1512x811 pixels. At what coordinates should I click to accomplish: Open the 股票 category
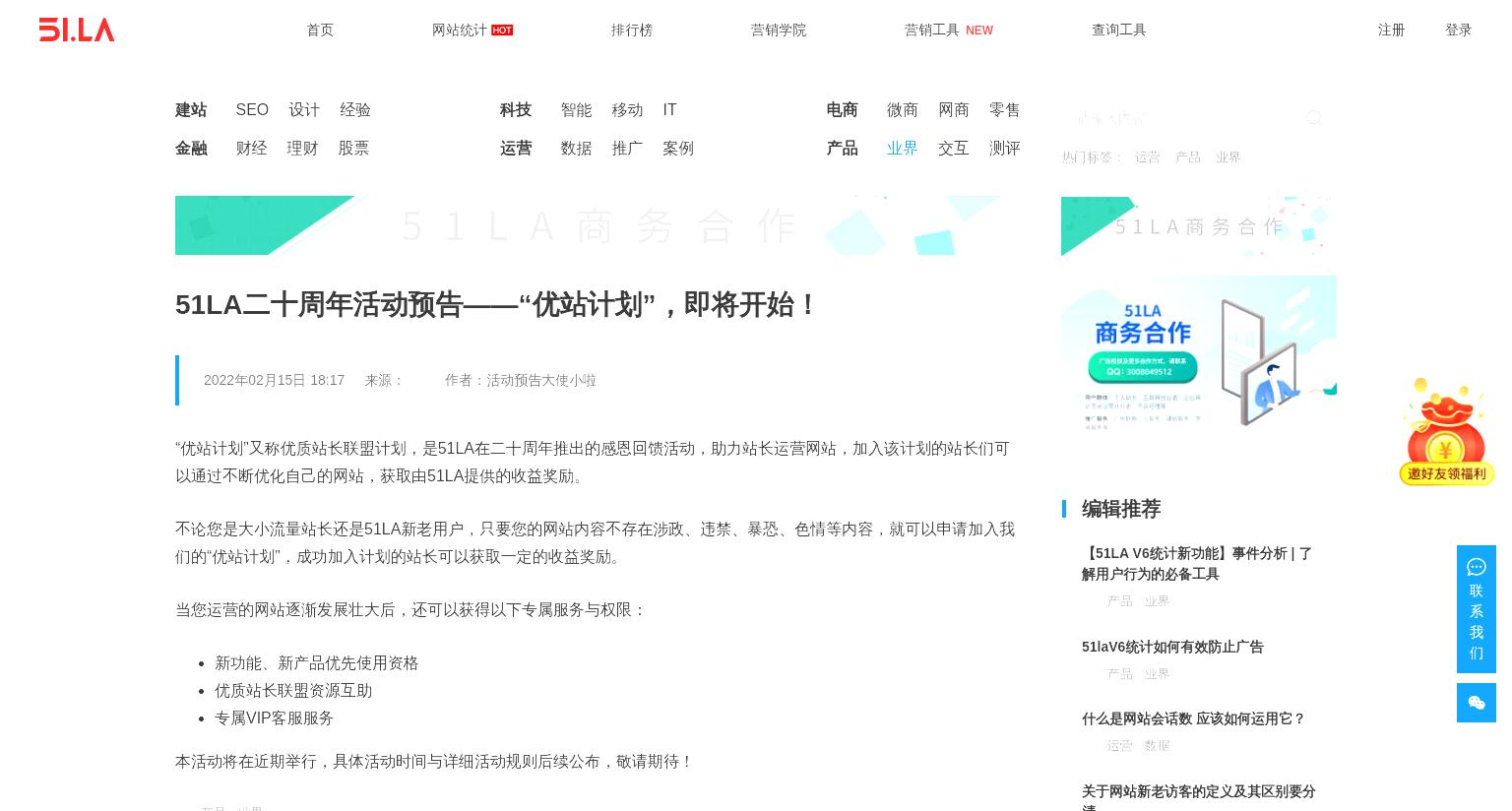tap(353, 148)
